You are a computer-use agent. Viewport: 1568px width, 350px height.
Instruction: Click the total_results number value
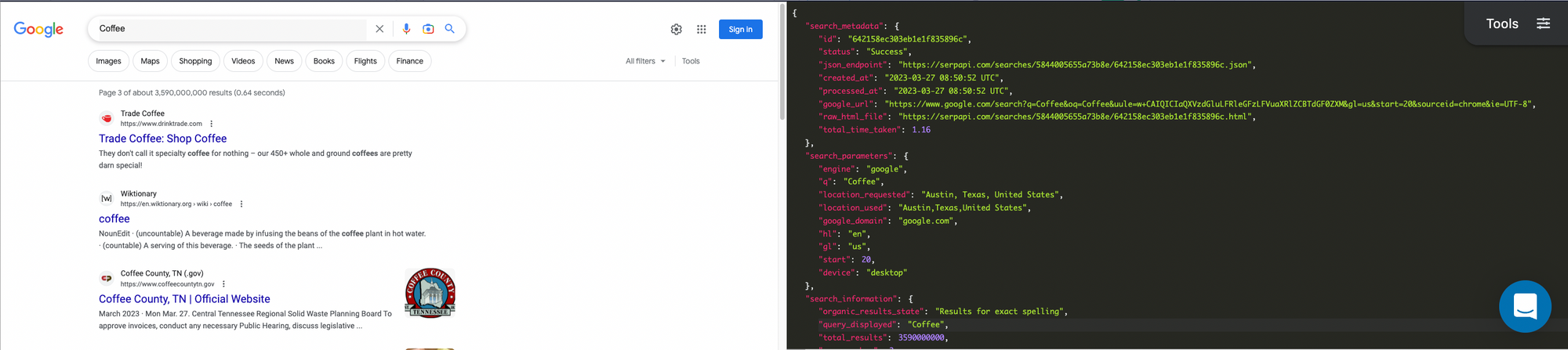click(x=921, y=338)
